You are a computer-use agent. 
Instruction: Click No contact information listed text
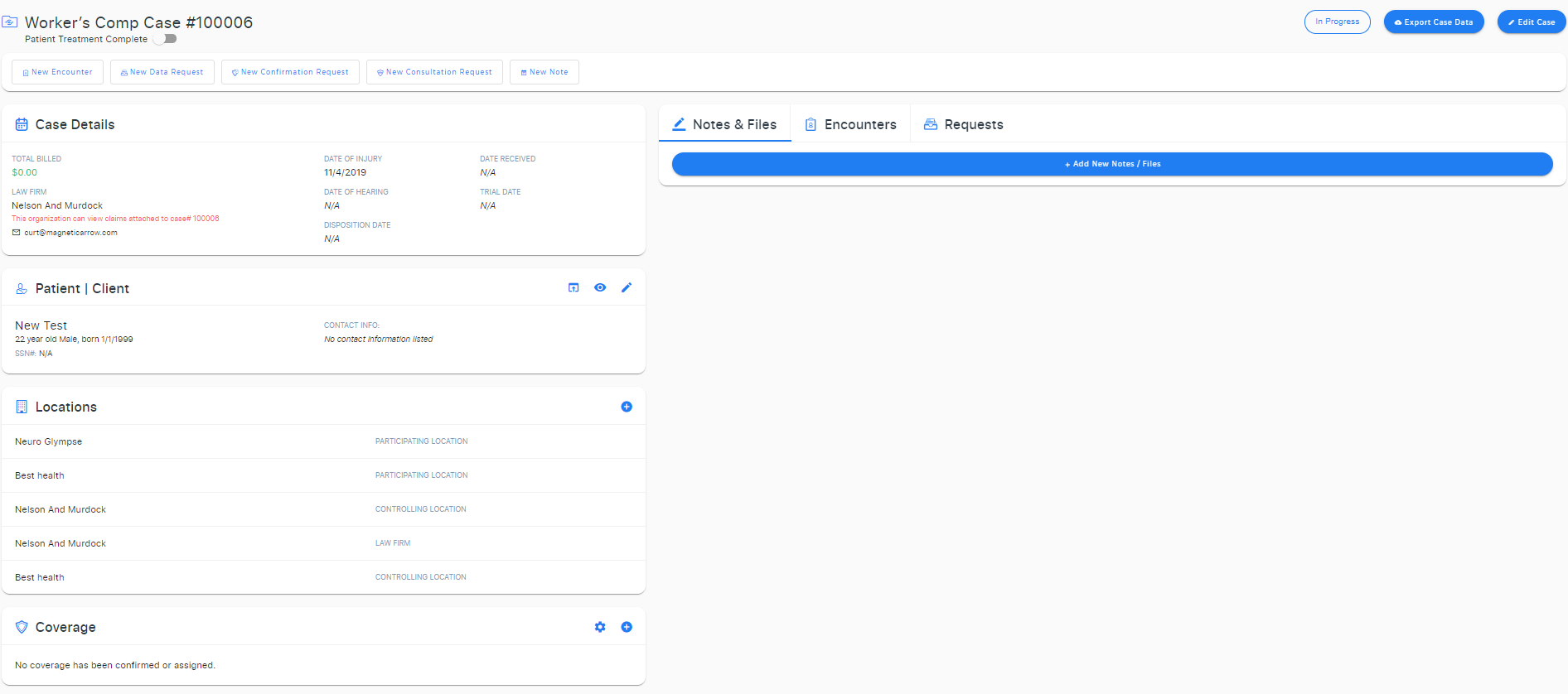click(x=378, y=339)
